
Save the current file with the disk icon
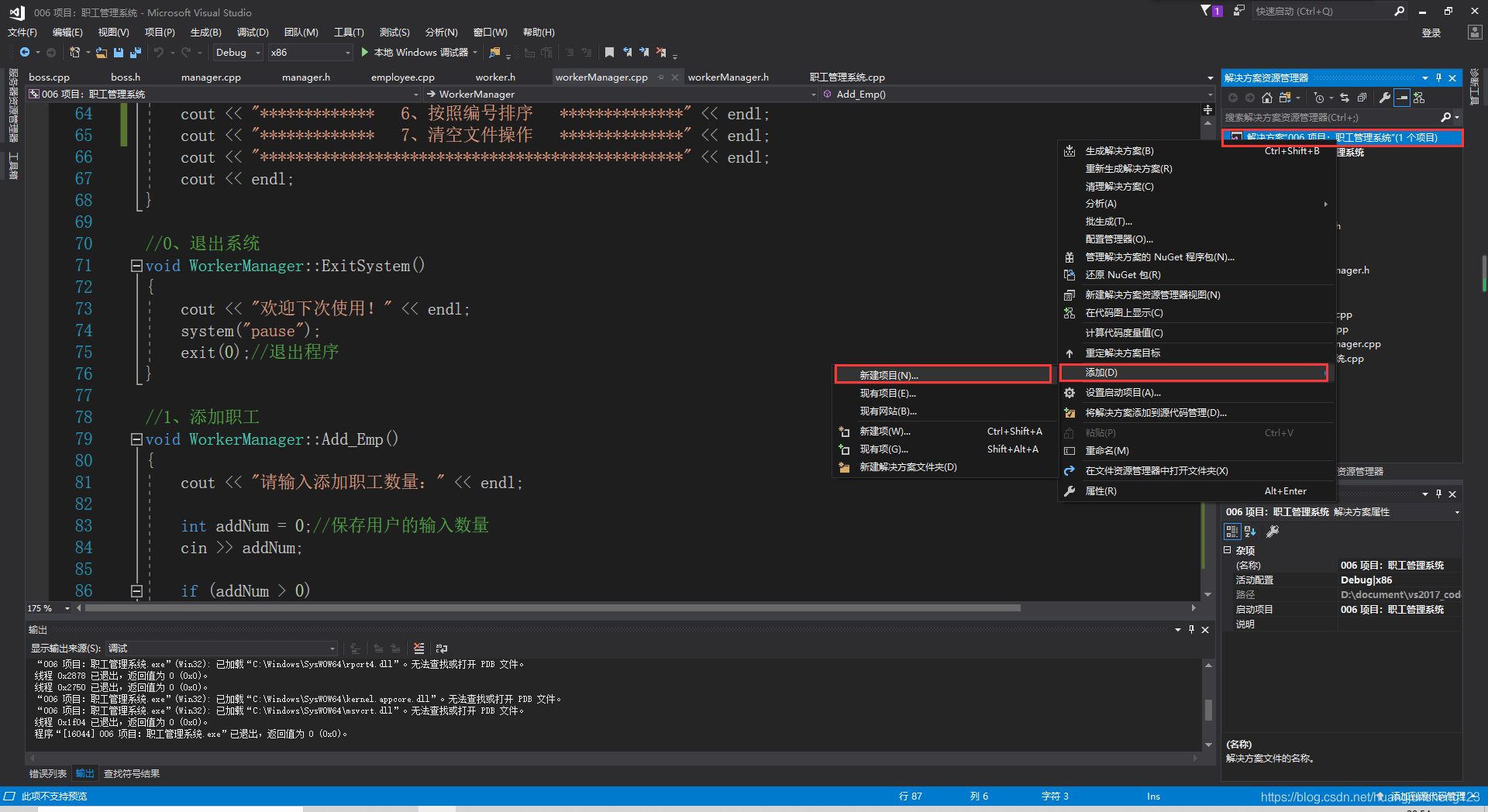tap(119, 53)
